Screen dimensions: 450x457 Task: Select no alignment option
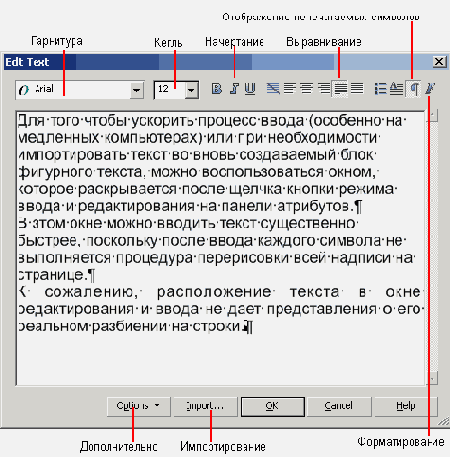(273, 89)
